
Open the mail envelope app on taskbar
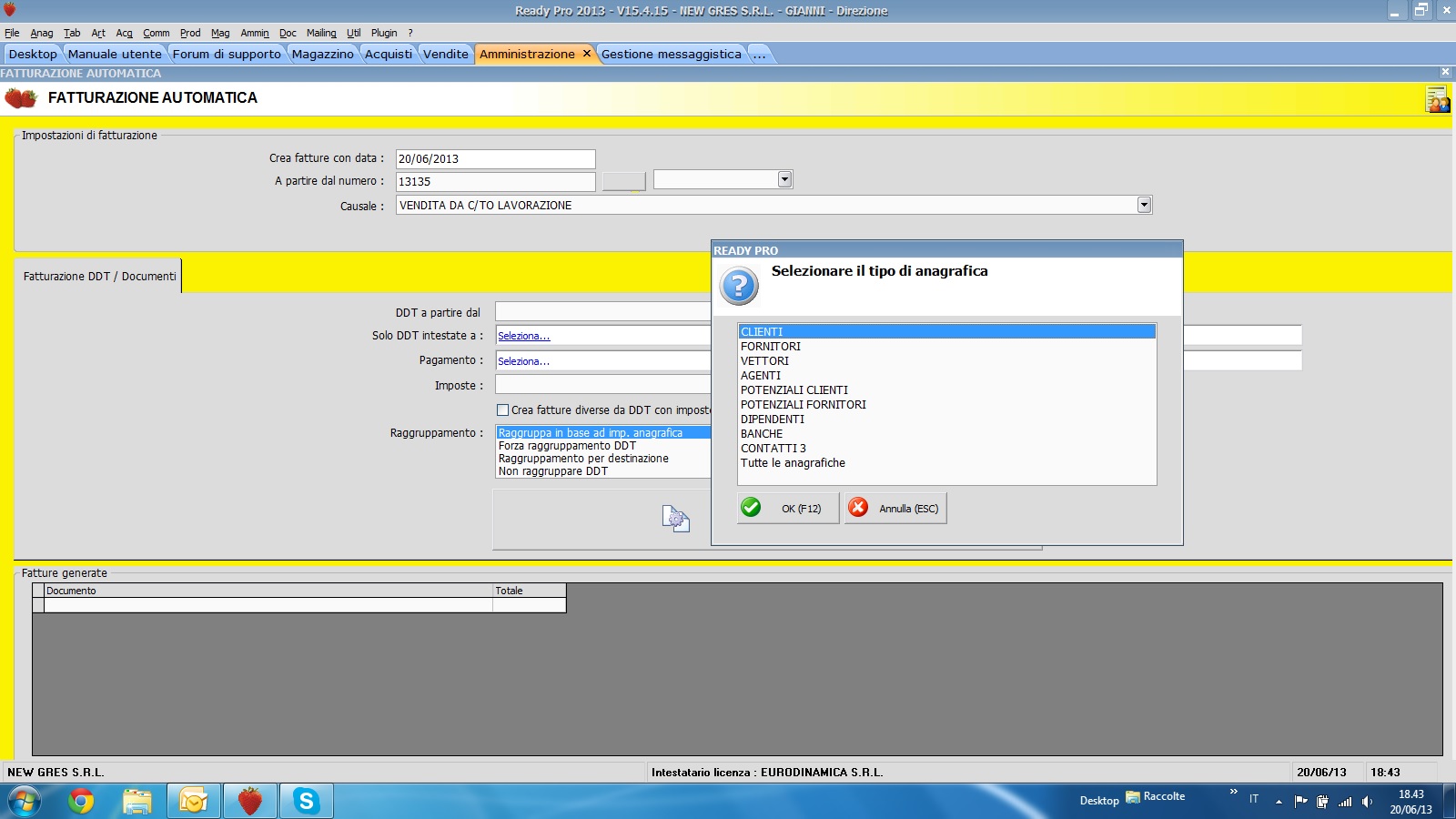click(x=193, y=802)
